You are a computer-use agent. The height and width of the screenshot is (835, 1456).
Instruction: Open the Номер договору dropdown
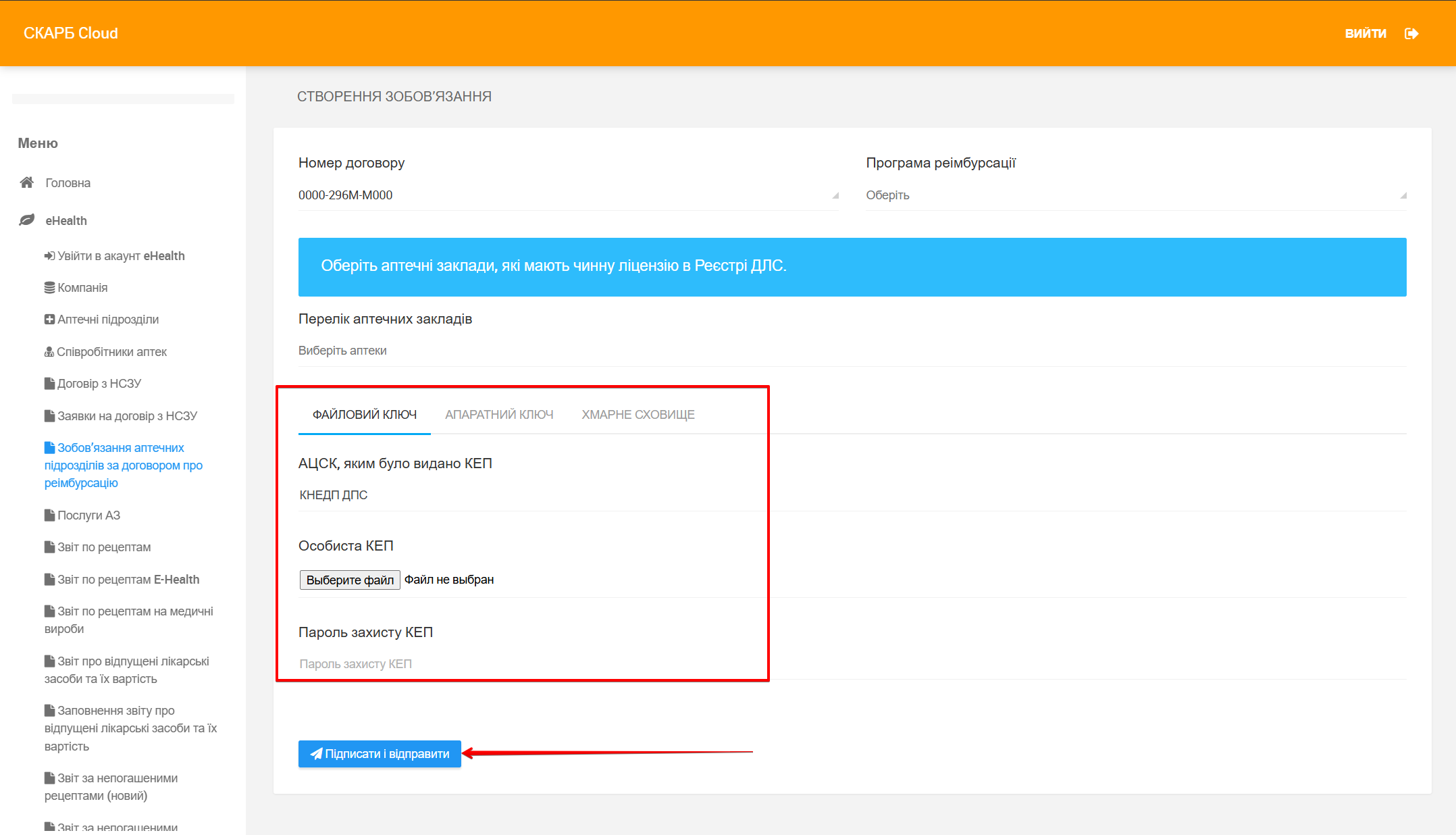567,195
